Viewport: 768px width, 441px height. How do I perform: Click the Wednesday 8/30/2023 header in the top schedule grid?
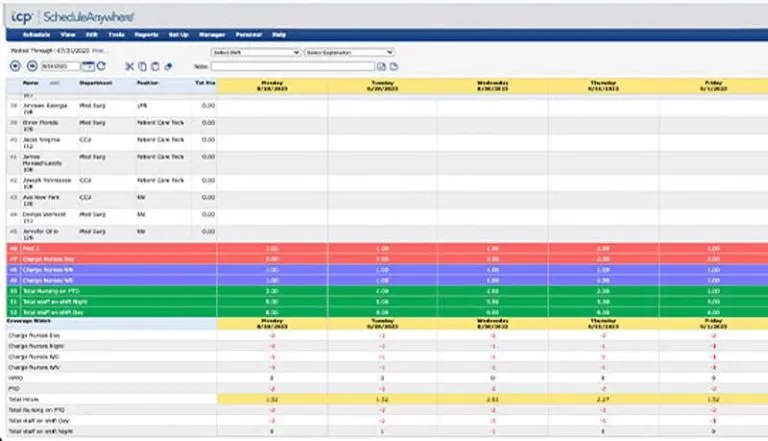tap(493, 86)
